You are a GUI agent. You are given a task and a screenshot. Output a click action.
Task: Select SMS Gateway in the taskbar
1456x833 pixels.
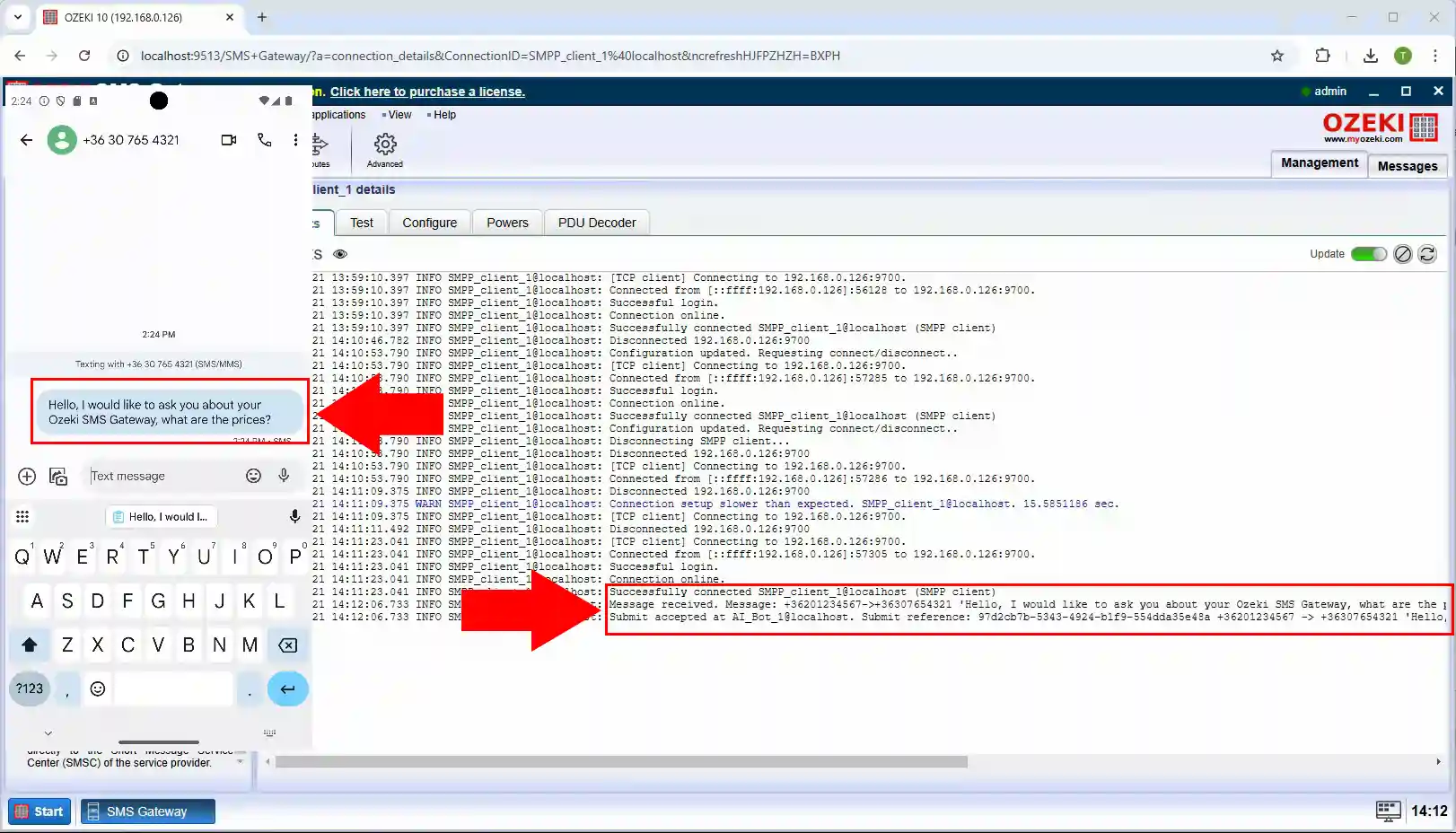148,811
